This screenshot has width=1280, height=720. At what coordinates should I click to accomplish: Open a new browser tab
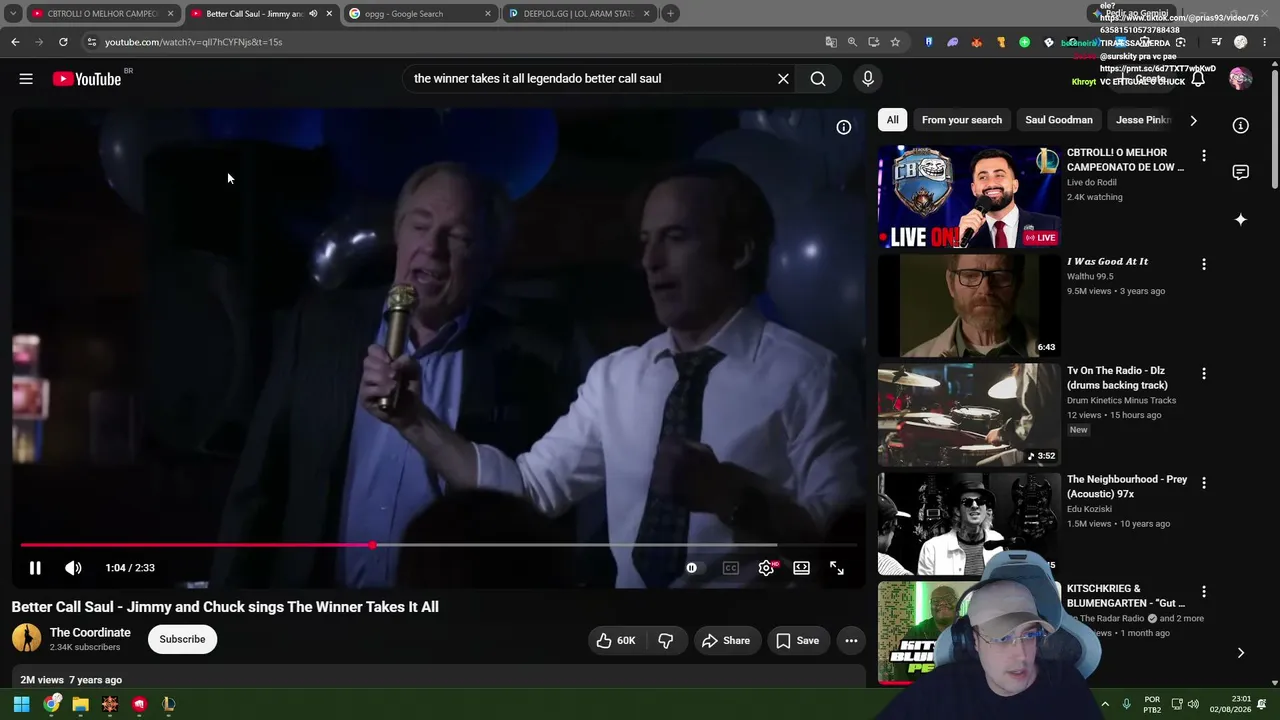(x=671, y=14)
